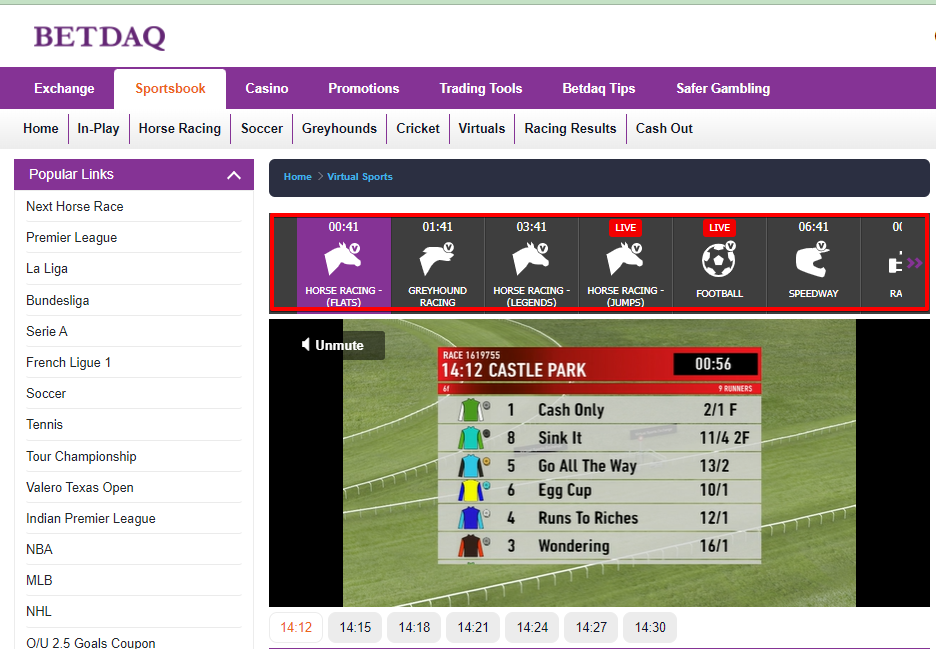
Task: Select the 14:12 race time
Action: [296, 628]
